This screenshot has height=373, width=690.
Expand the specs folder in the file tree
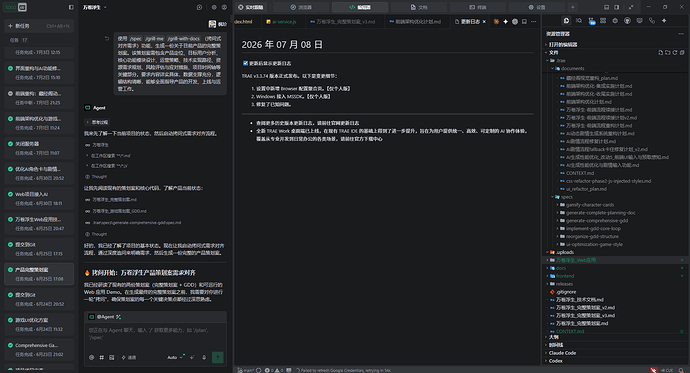tap(564, 197)
